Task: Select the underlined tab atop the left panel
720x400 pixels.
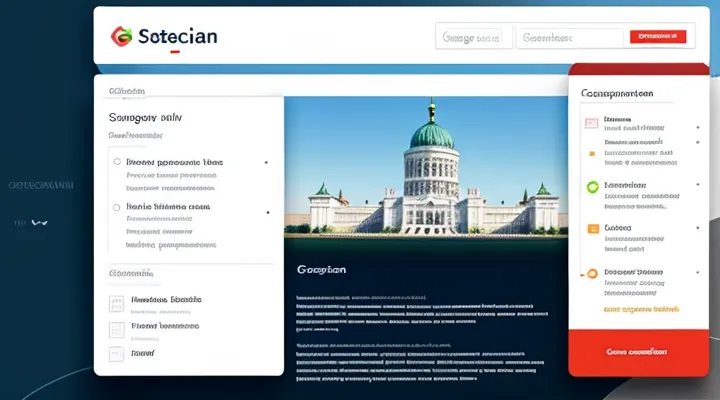Action: pyautogui.click(x=127, y=91)
